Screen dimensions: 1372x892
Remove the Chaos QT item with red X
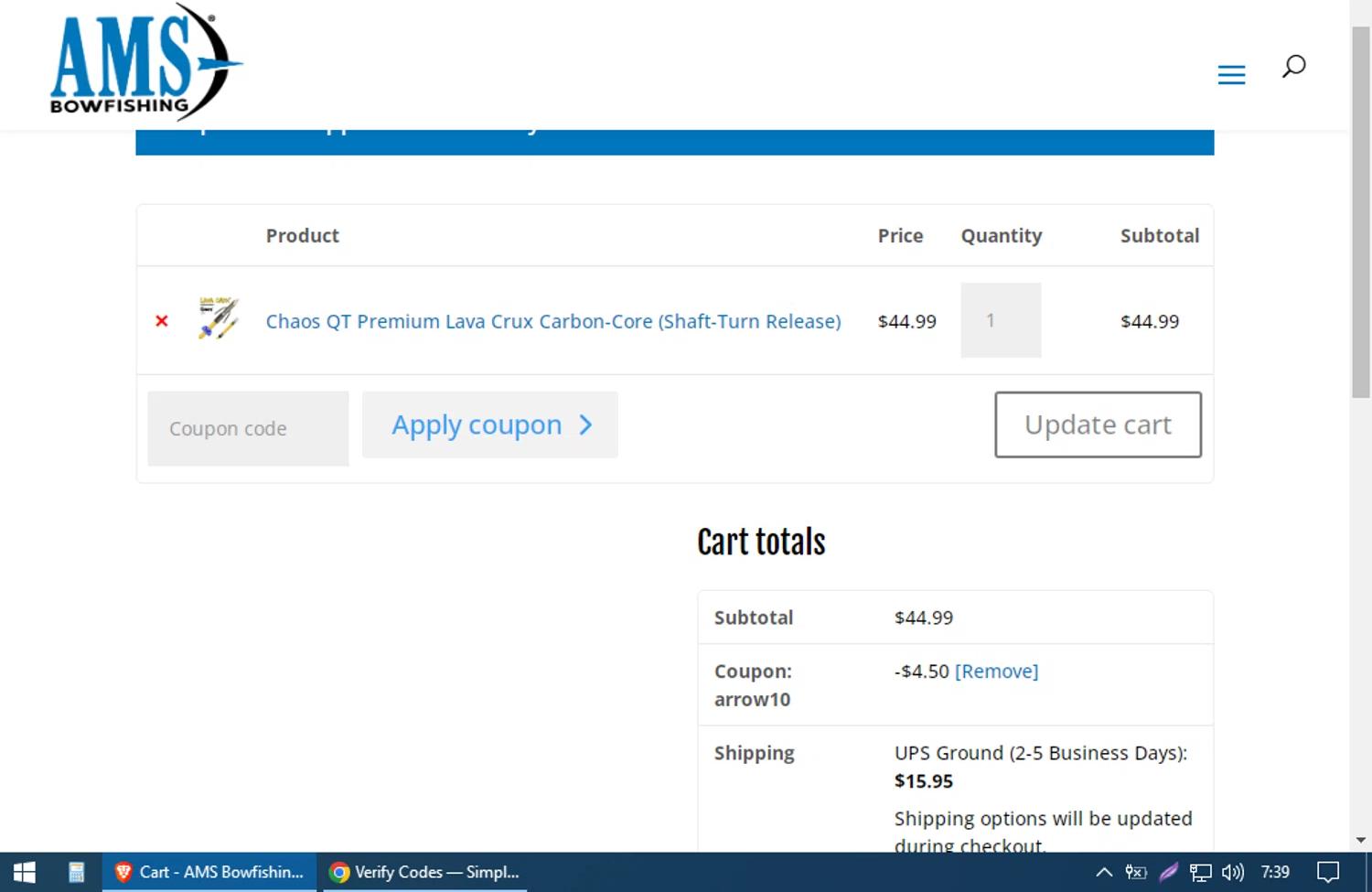click(x=162, y=321)
